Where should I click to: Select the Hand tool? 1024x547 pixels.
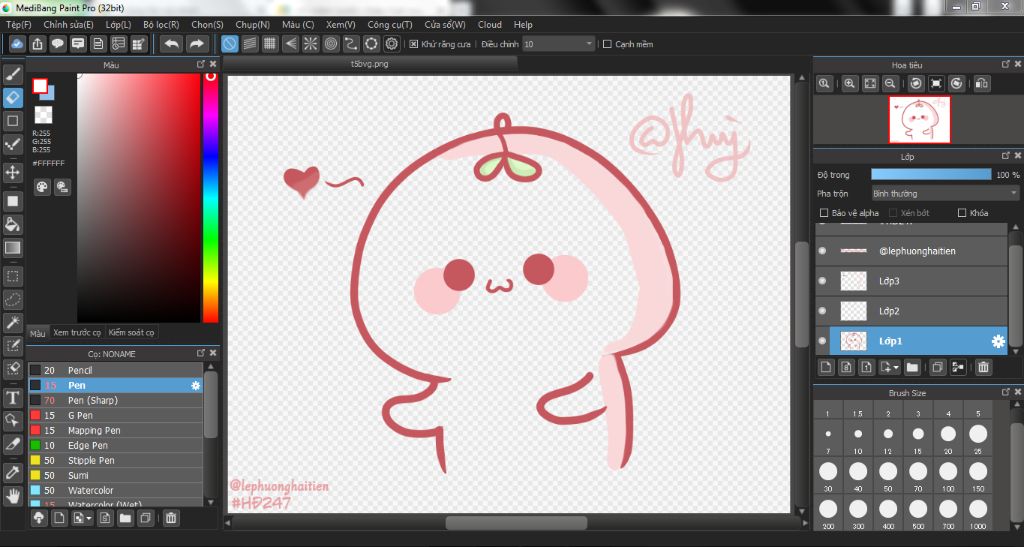(12, 496)
